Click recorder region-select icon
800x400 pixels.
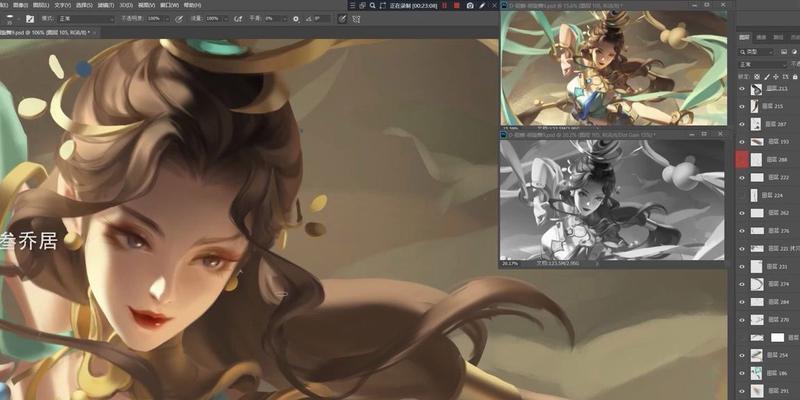[x=383, y=5]
